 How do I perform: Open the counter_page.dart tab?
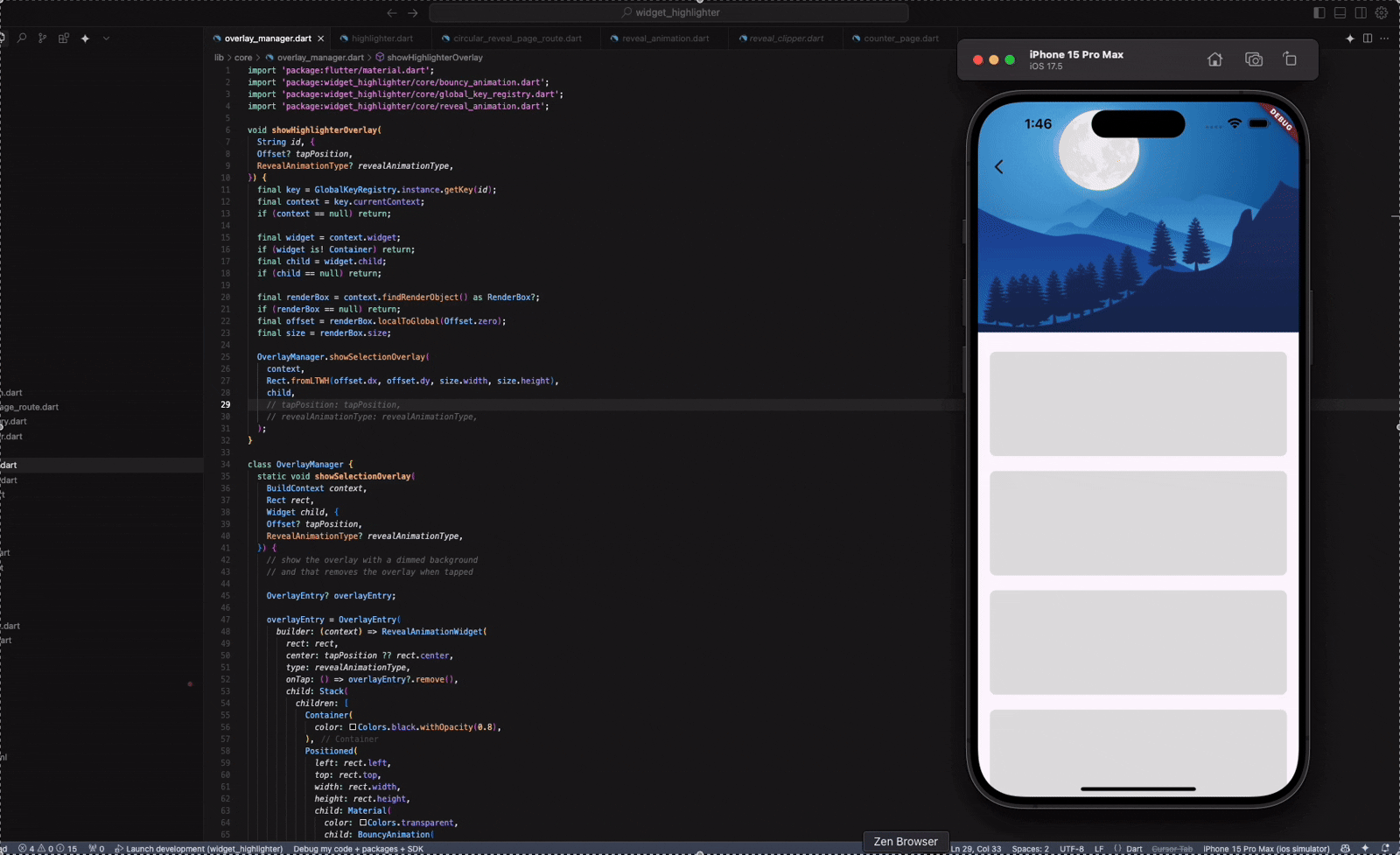[900, 39]
